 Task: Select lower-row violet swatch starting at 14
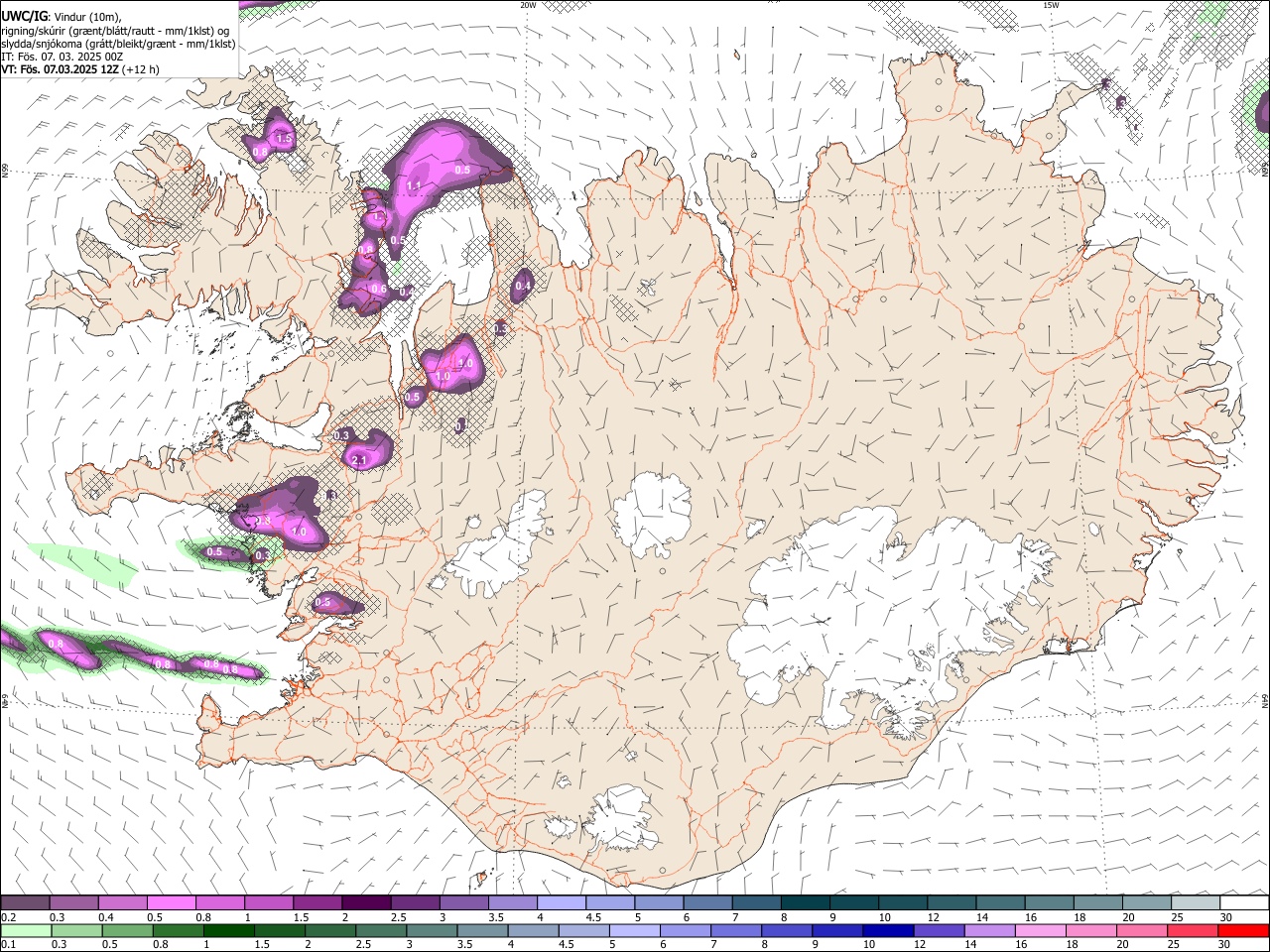coord(990,930)
